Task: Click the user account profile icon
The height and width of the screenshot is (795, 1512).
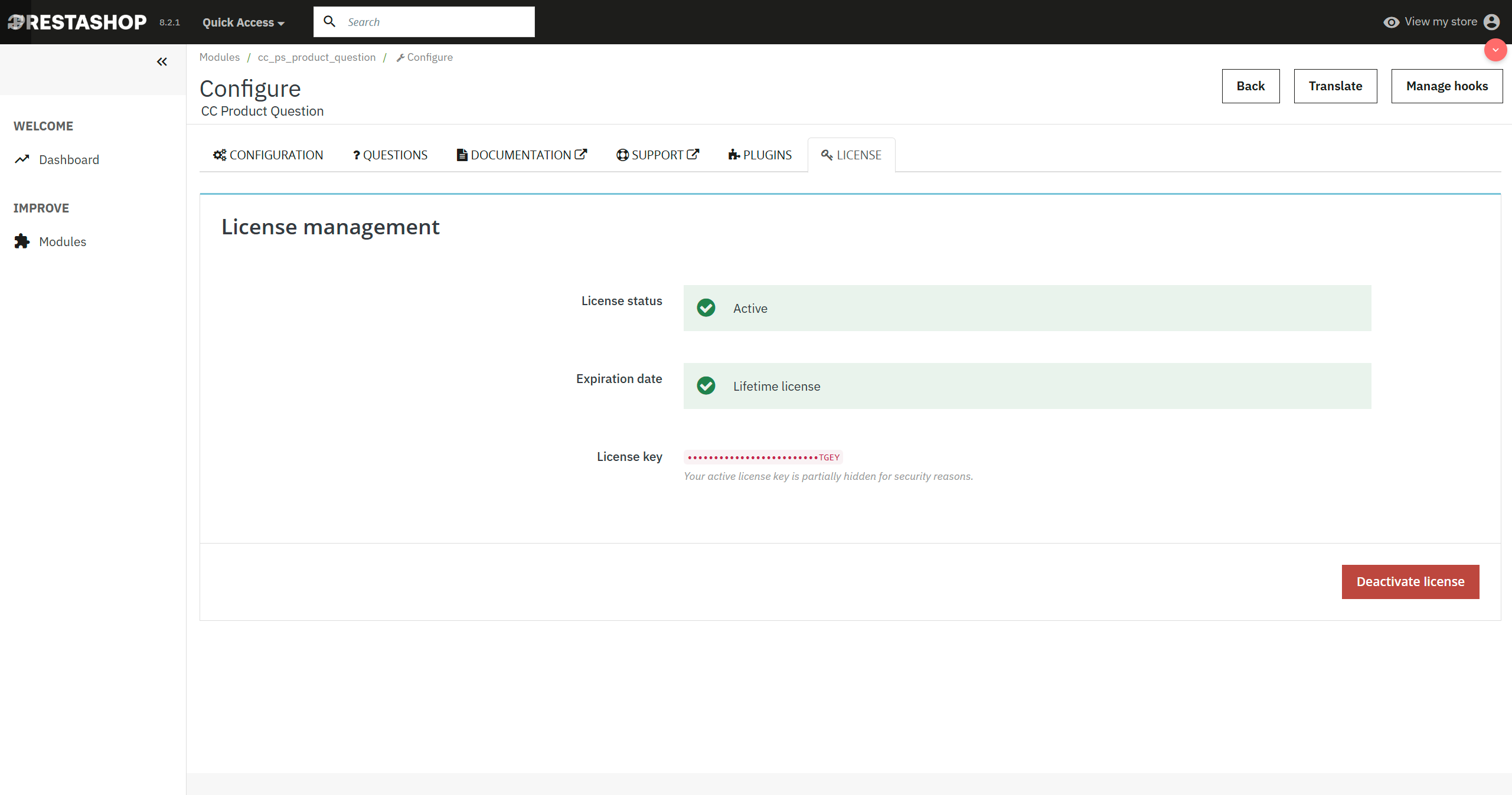Action: tap(1493, 21)
